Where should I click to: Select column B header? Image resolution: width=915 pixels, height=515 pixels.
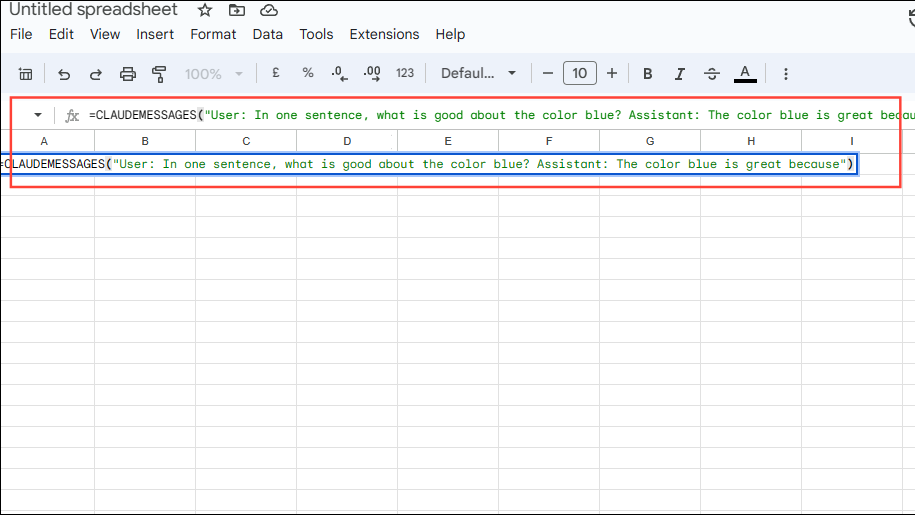pyautogui.click(x=145, y=141)
